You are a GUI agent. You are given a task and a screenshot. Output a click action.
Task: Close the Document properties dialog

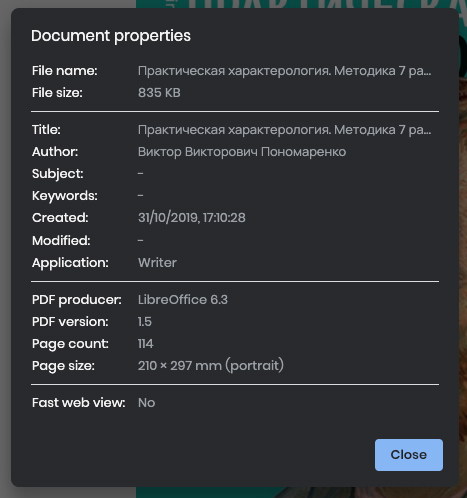point(409,455)
